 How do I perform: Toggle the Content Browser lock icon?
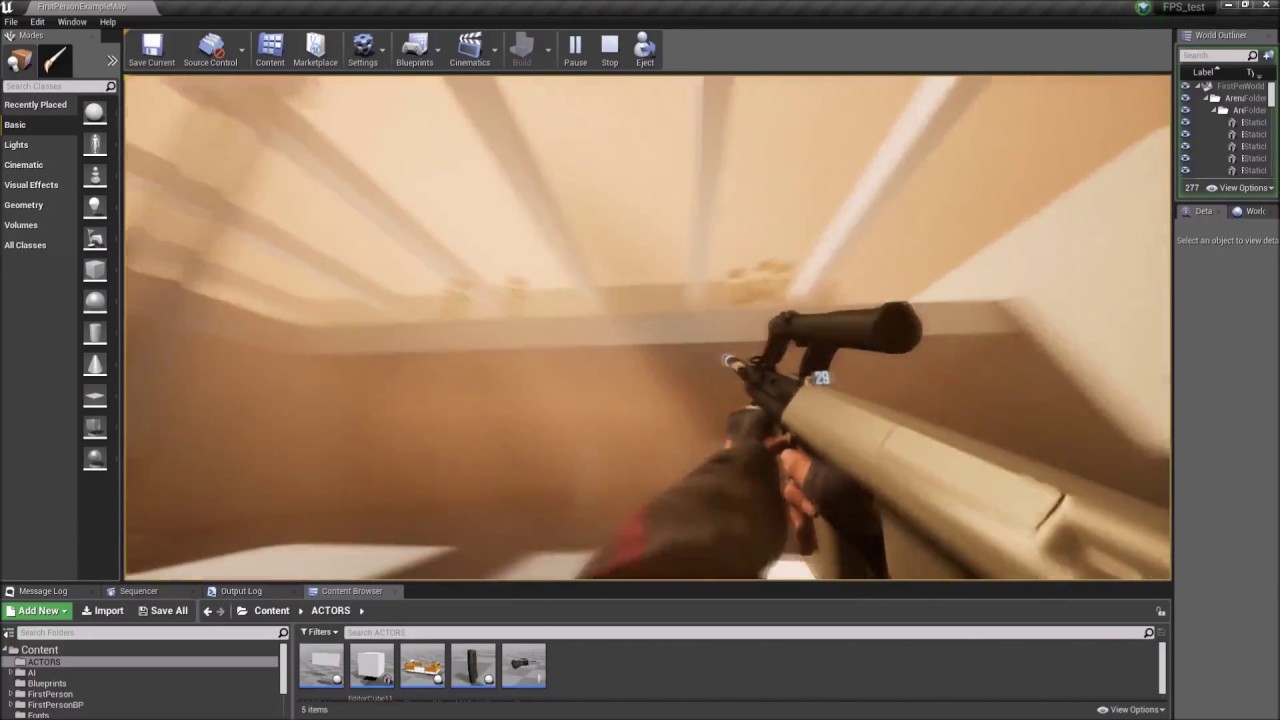click(1161, 611)
